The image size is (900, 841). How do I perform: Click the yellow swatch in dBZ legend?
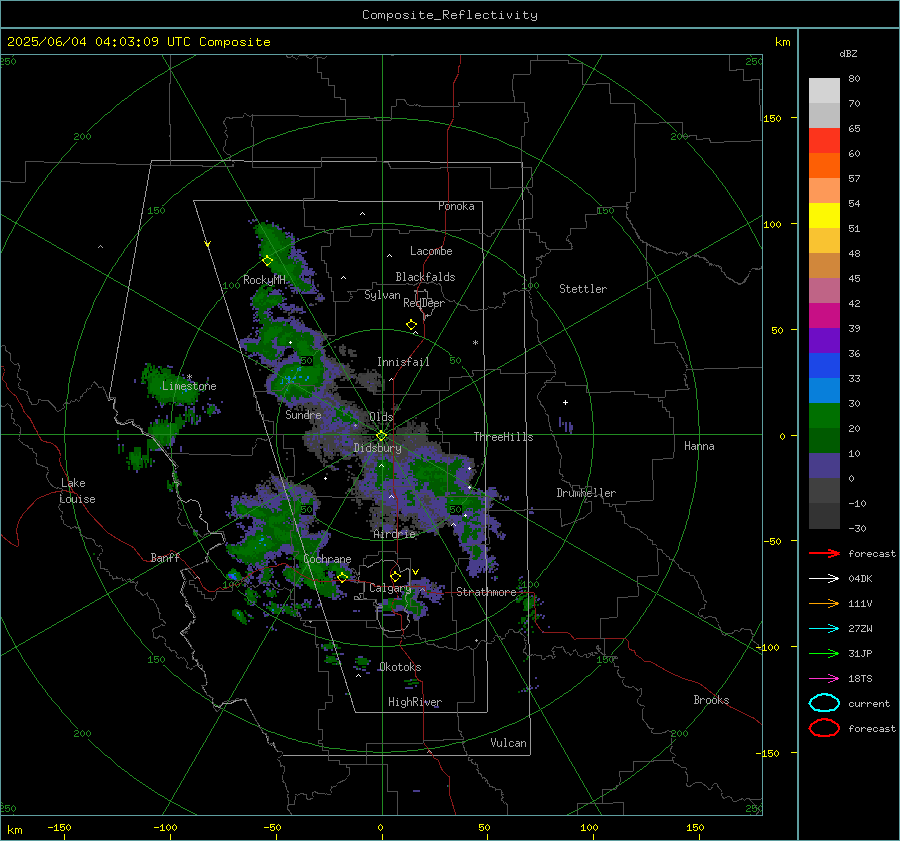pyautogui.click(x=824, y=215)
